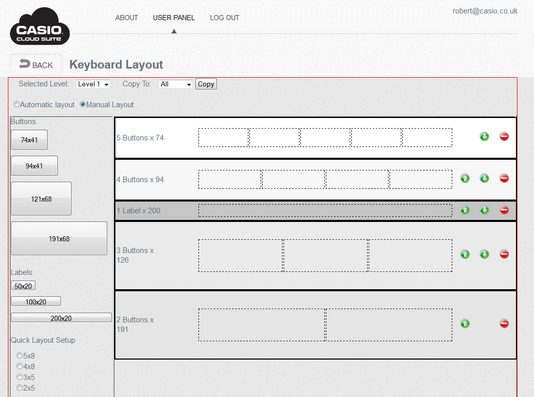This screenshot has height=397, width=534.
Task: Move the 3 Buttons x 126 row up
Action: [x=465, y=254]
